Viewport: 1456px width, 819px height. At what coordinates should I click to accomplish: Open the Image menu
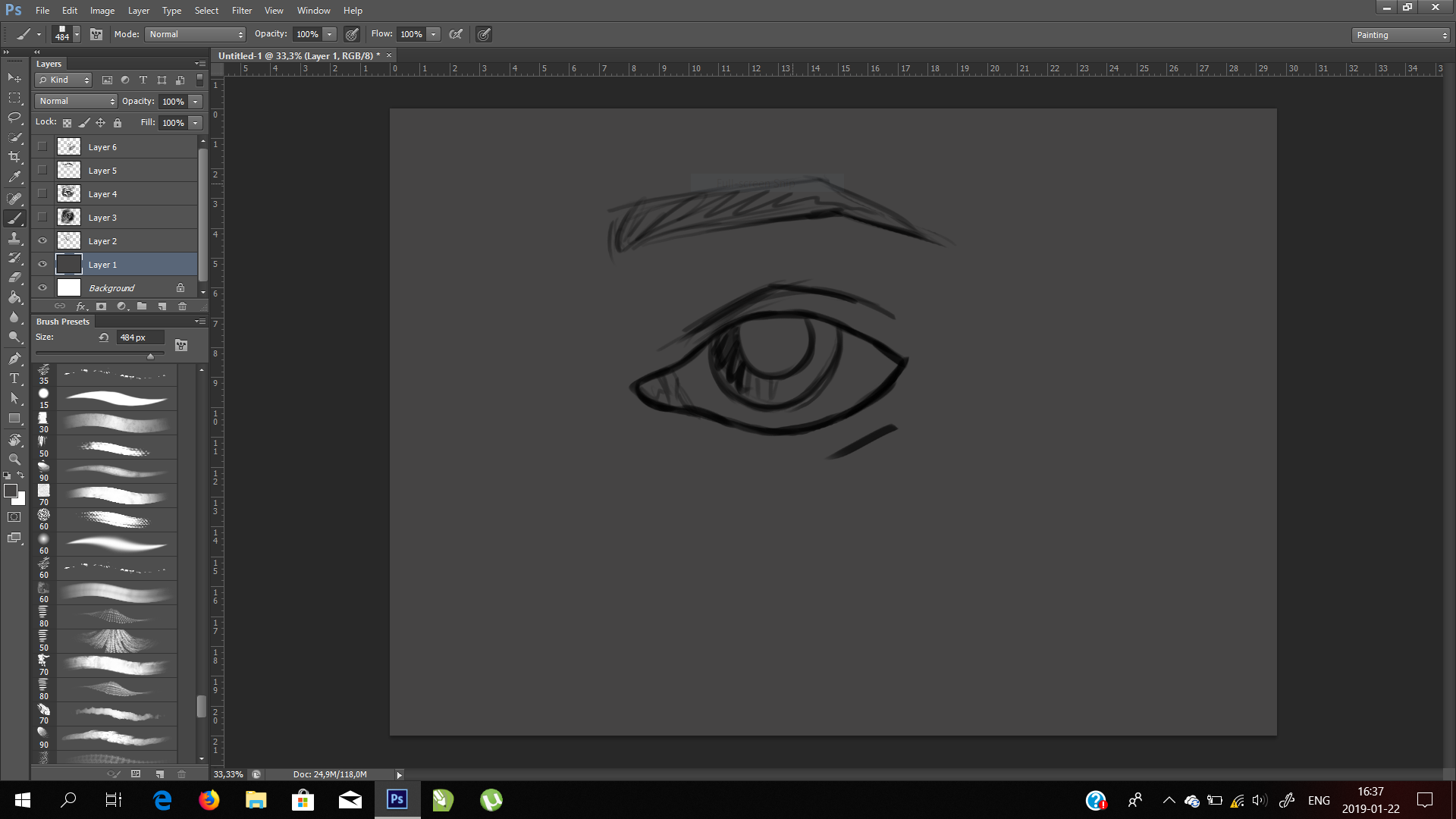pos(102,11)
